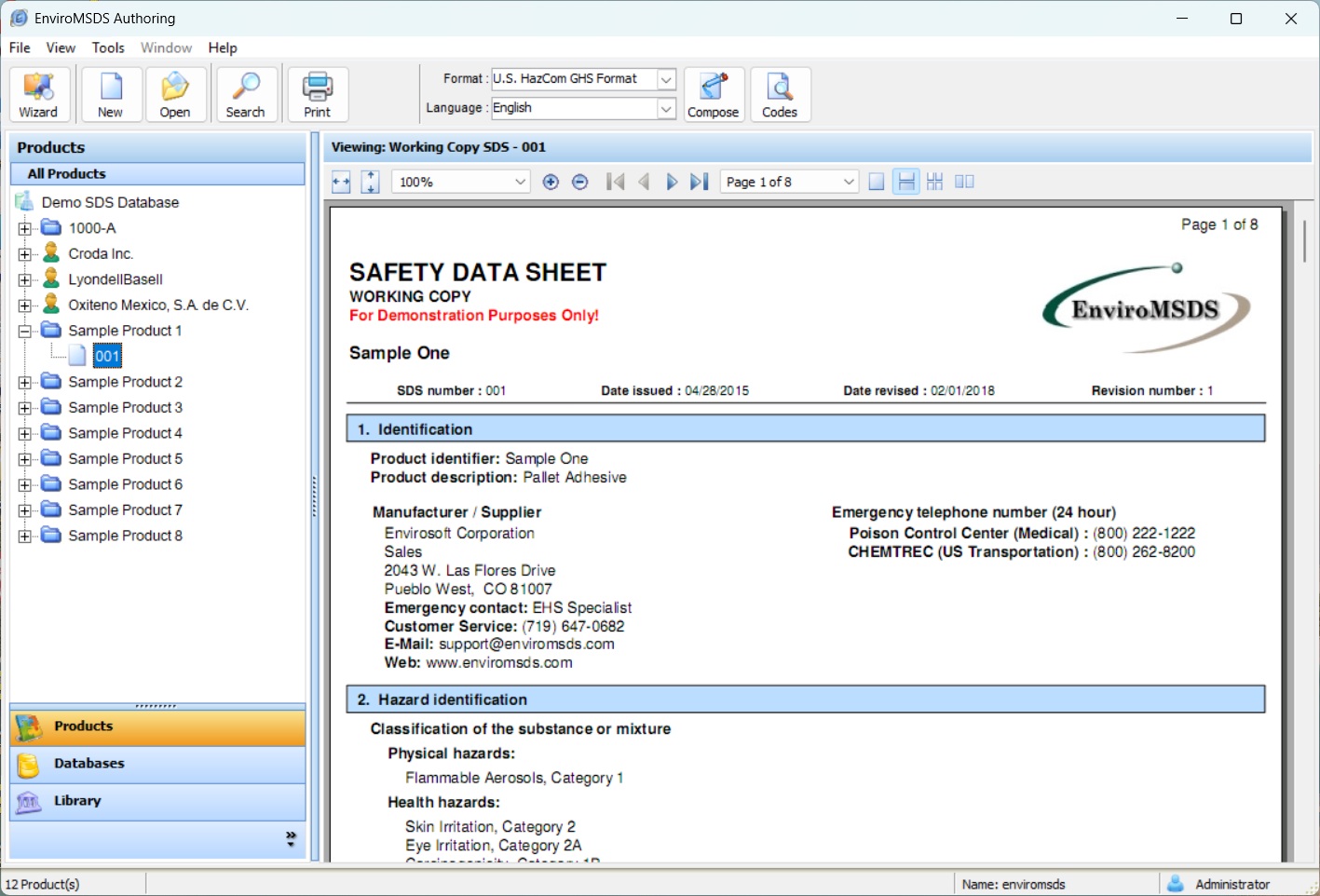Collapse the Sample Product 1 folder
1320x896 pixels.
[25, 331]
